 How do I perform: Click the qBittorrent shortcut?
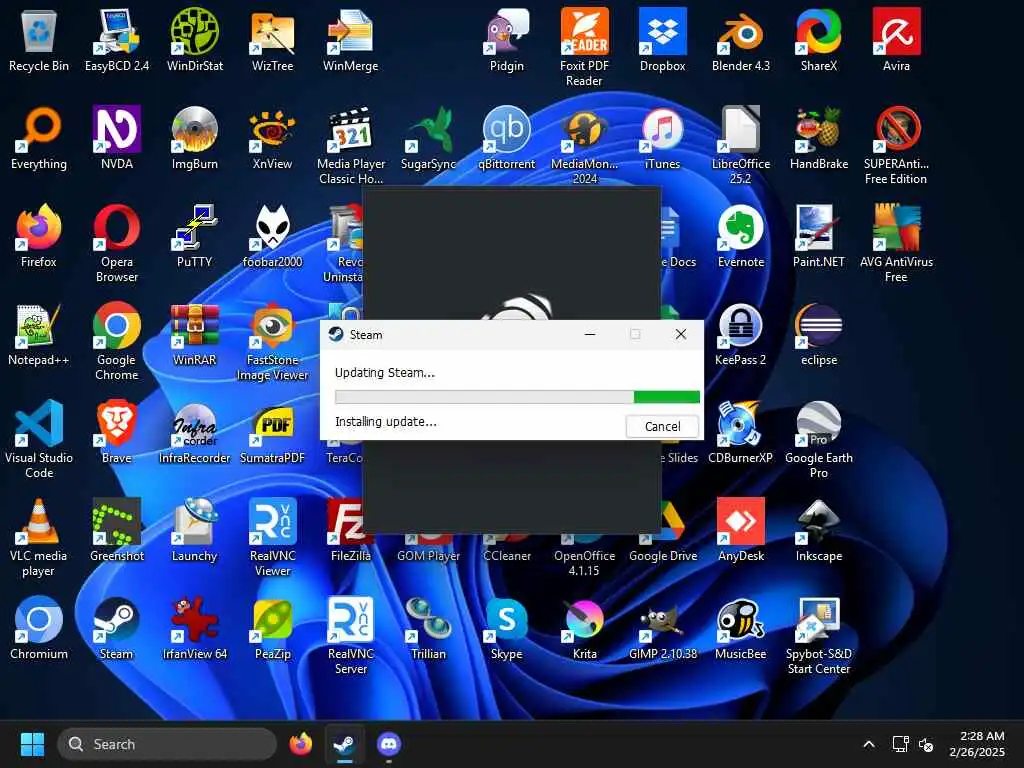(507, 137)
